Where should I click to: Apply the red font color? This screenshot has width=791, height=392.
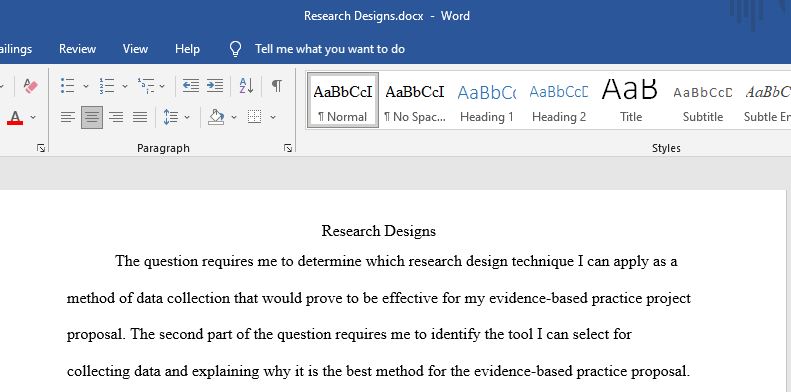(15, 117)
